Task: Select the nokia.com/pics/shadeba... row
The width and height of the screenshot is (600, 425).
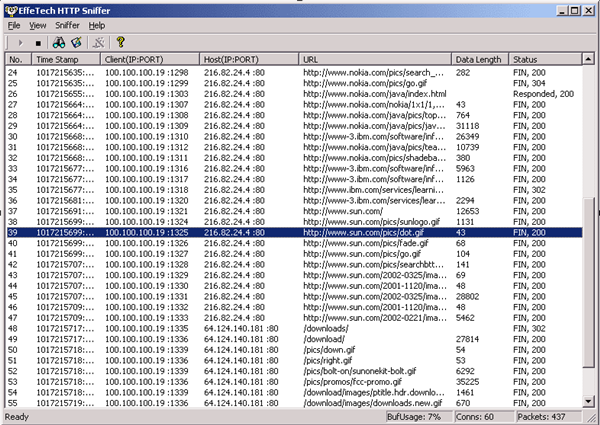Action: [x=295, y=158]
